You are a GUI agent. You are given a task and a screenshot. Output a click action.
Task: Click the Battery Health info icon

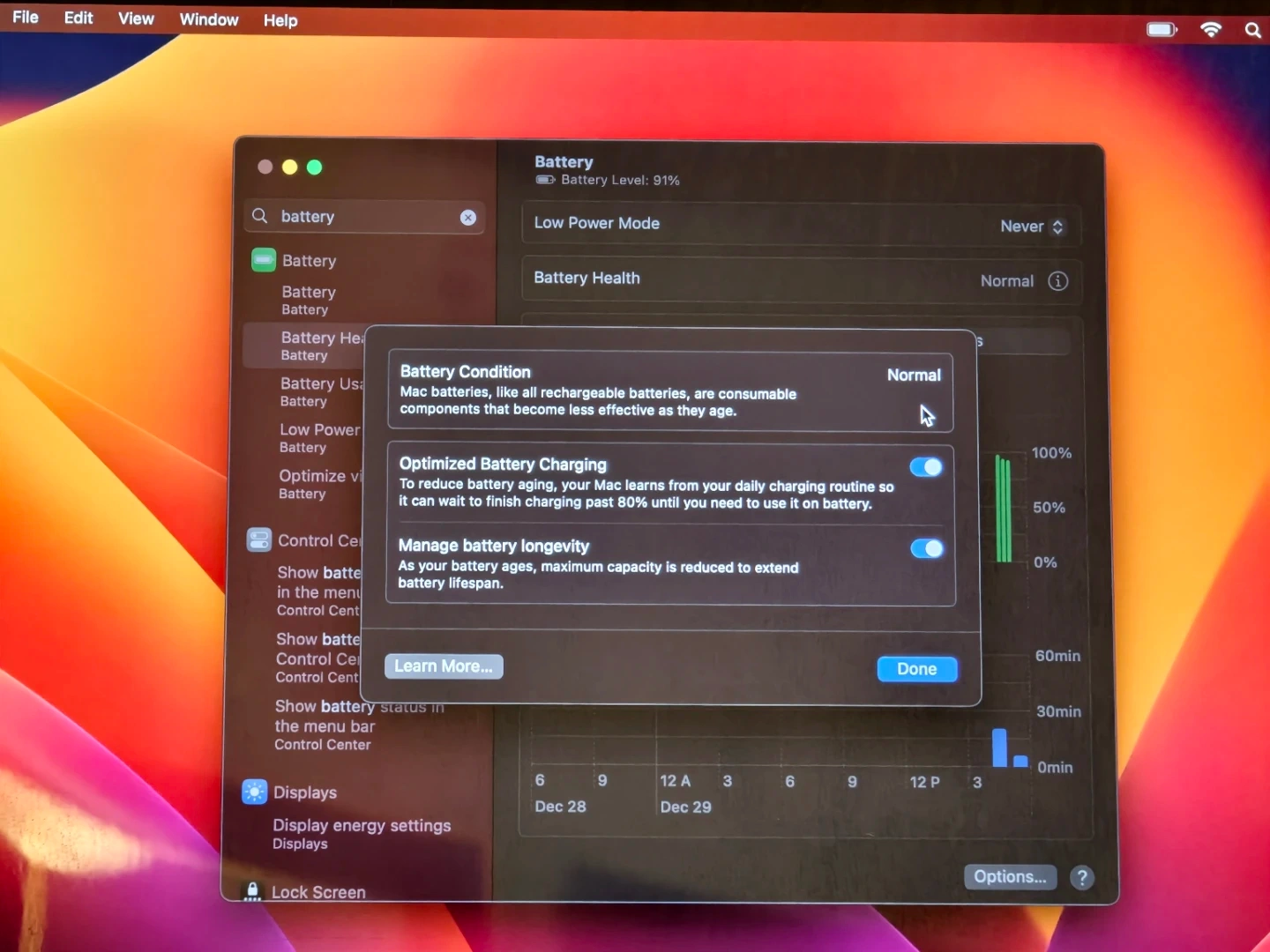[1057, 281]
